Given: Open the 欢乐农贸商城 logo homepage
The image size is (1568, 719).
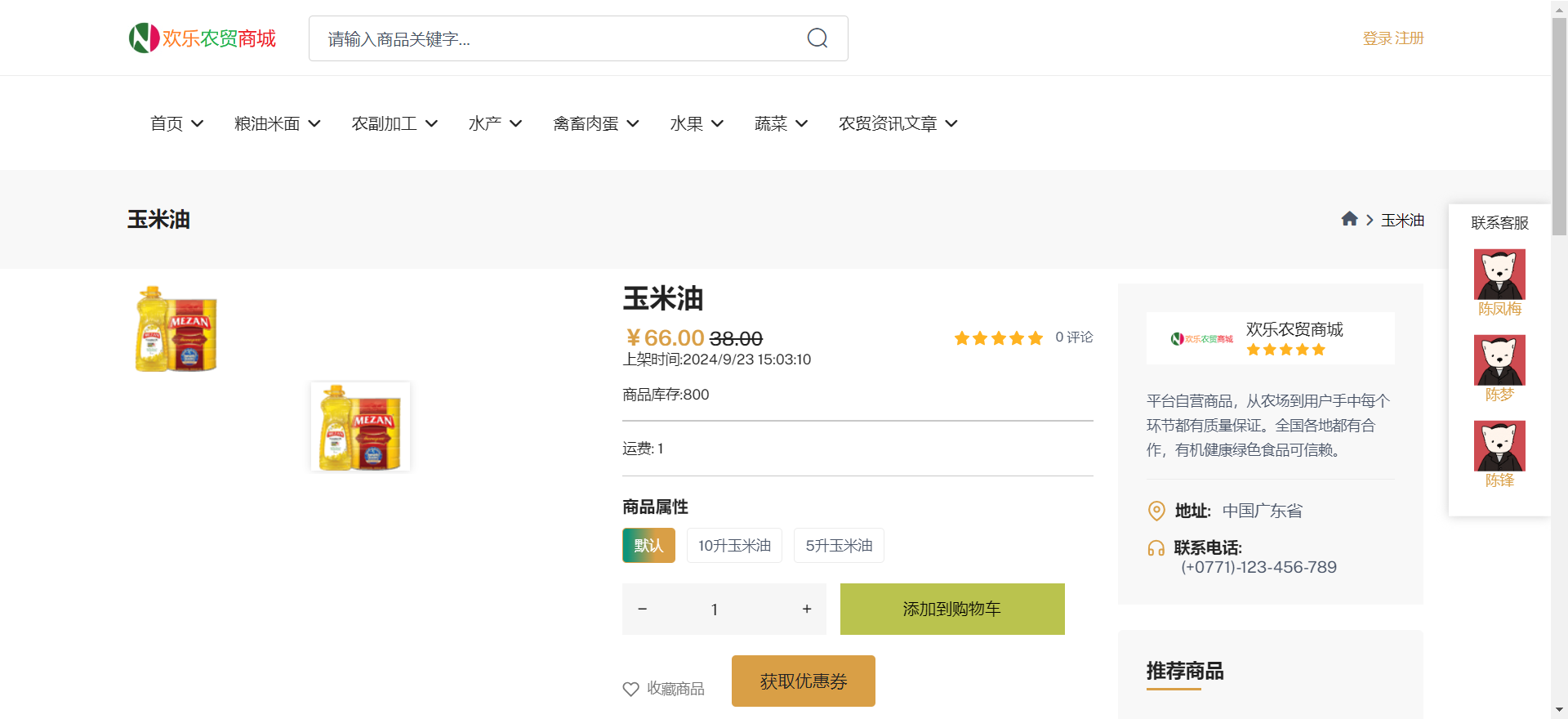Looking at the screenshot, I should (x=203, y=38).
